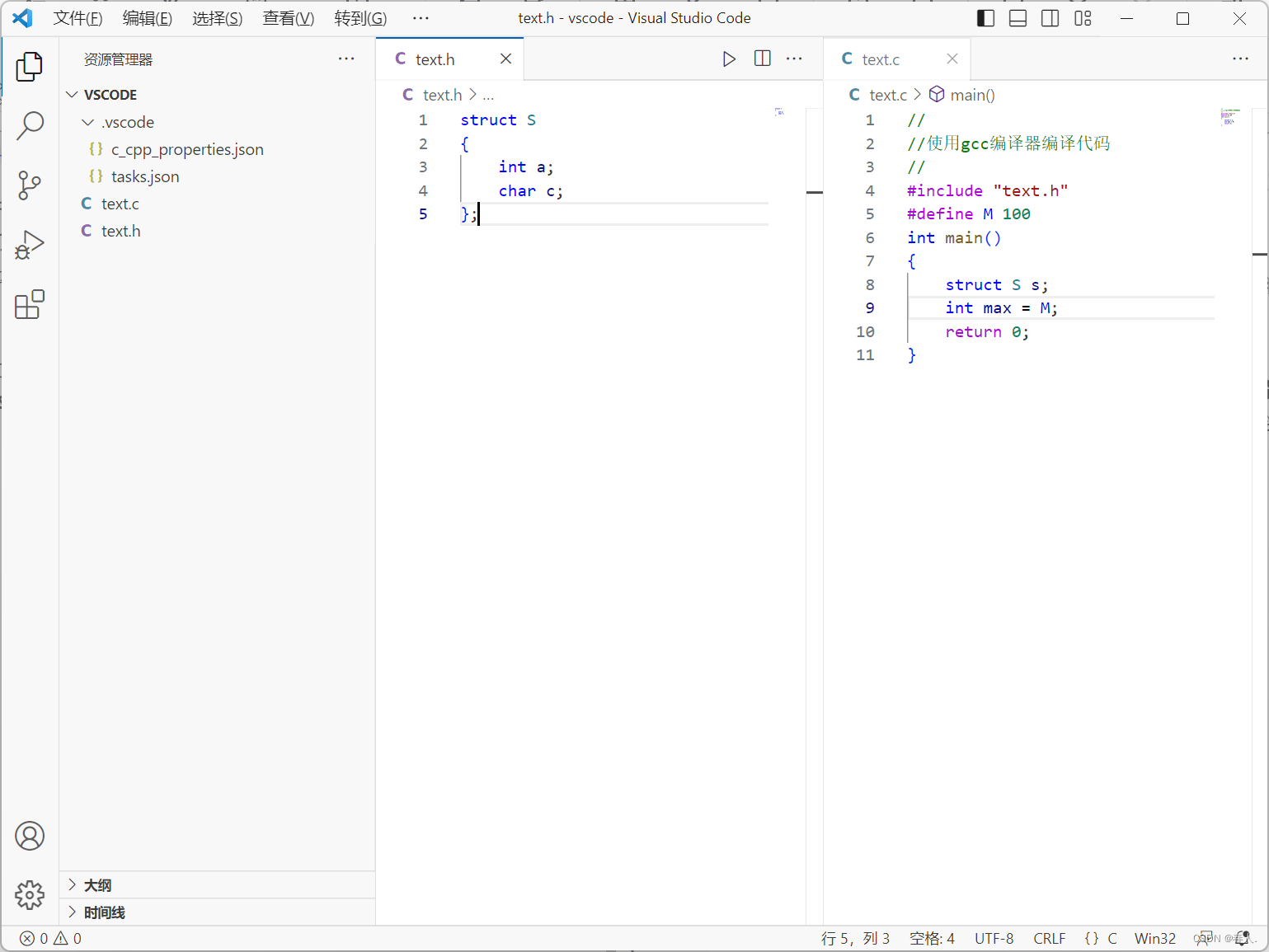Viewport: 1269px width, 952px height.
Task: Show errors and warnings count in status bar
Action: point(50,939)
